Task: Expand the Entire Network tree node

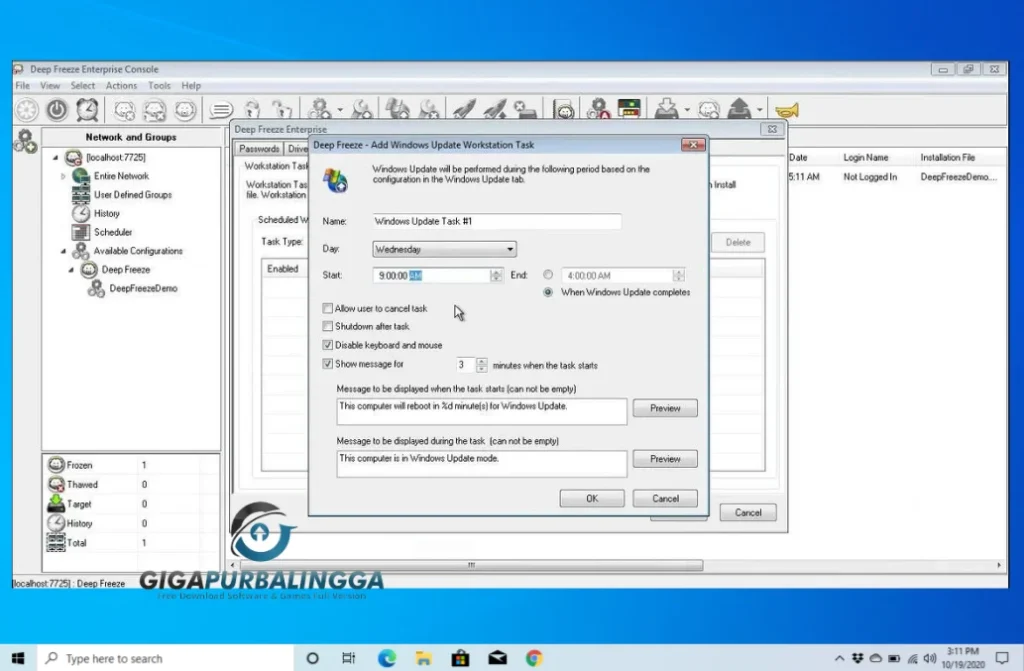Action: click(64, 176)
